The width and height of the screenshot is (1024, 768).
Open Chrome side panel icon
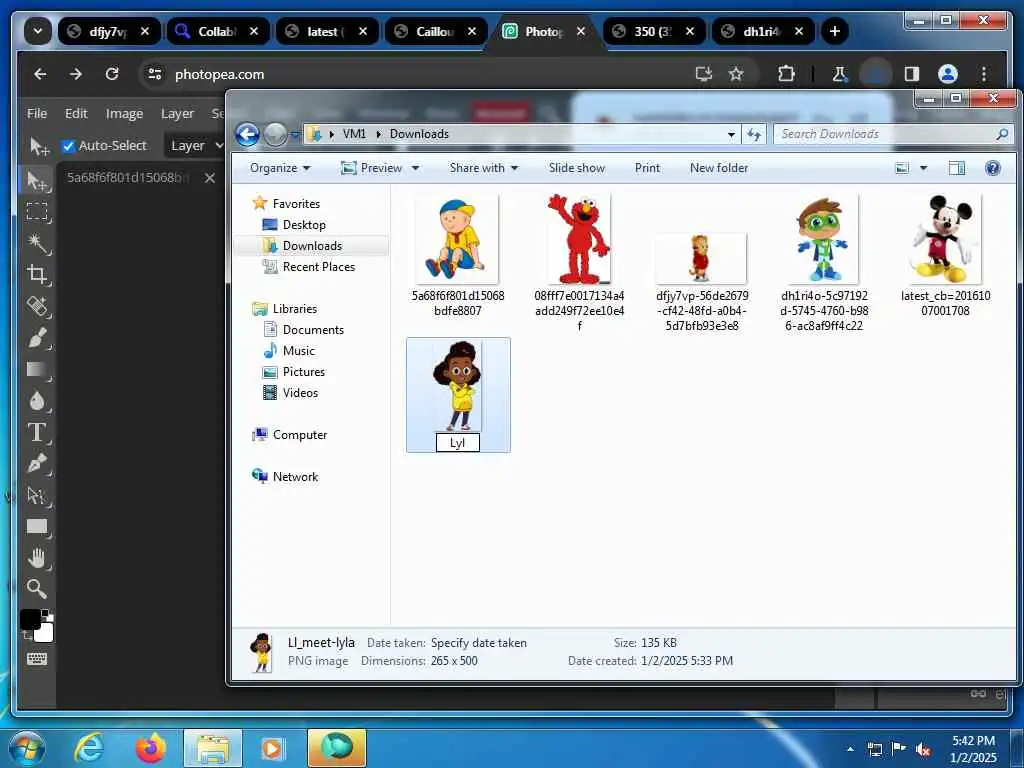(x=912, y=74)
